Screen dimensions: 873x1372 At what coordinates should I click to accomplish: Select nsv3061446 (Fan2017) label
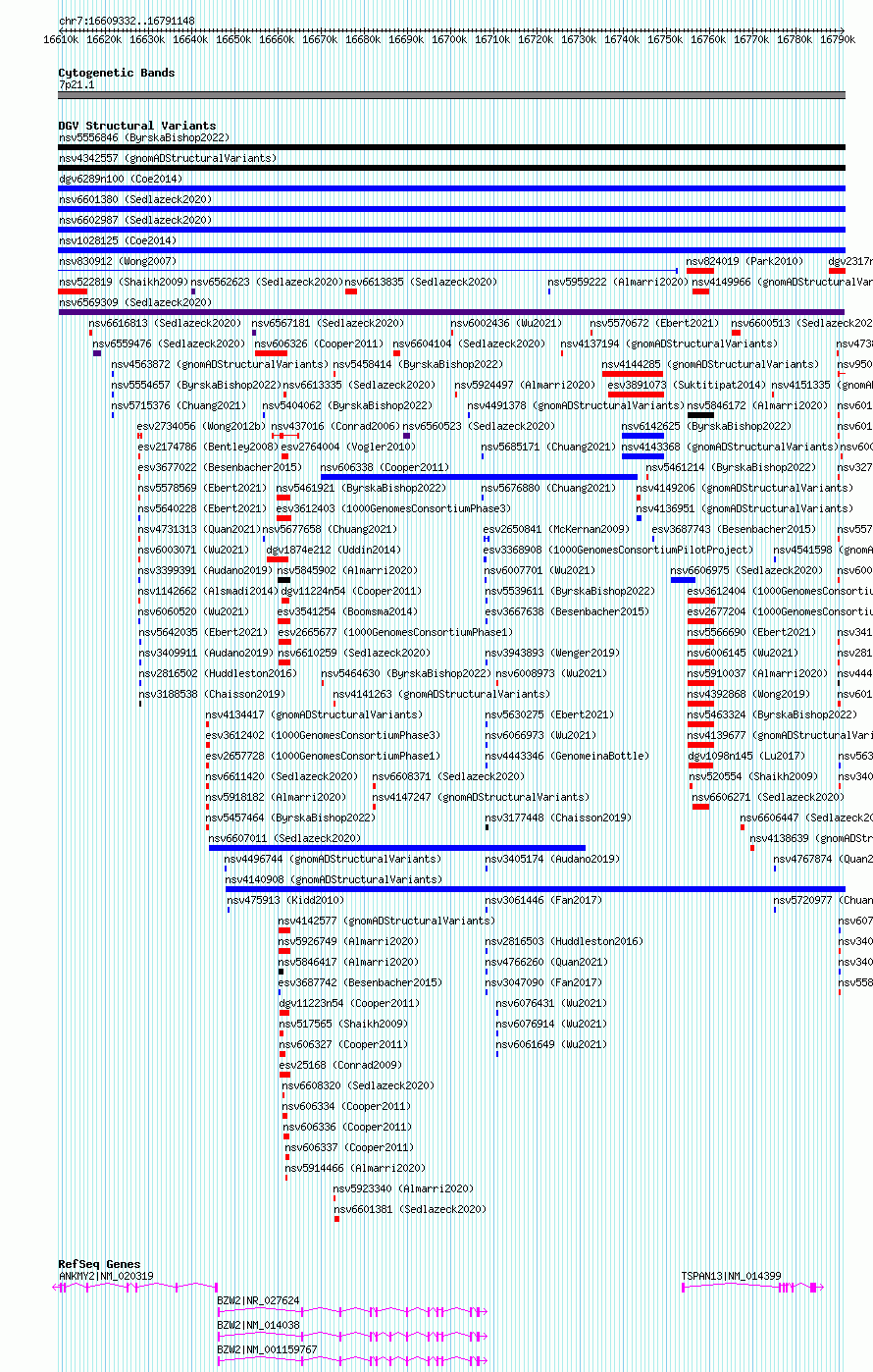[543, 901]
